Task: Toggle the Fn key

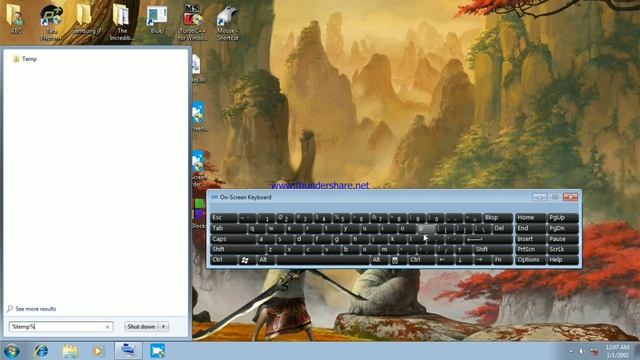Action: click(502, 260)
